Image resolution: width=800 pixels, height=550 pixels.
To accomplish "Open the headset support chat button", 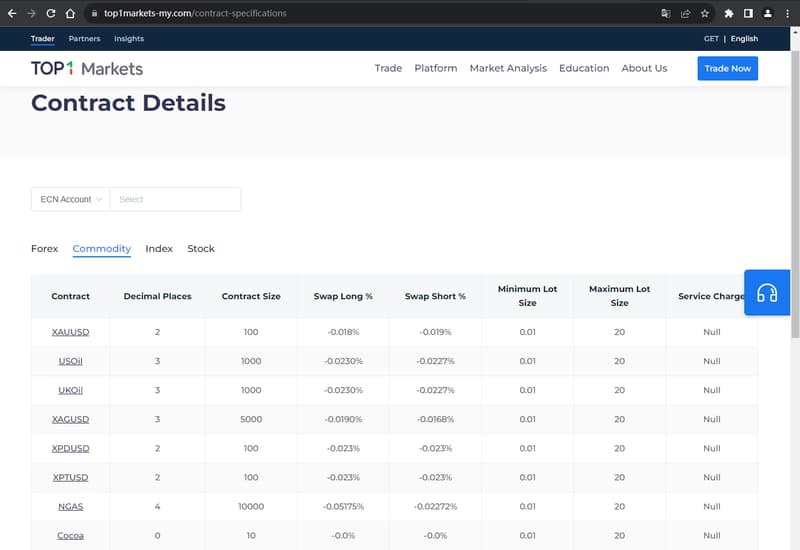I will pyautogui.click(x=767, y=293).
